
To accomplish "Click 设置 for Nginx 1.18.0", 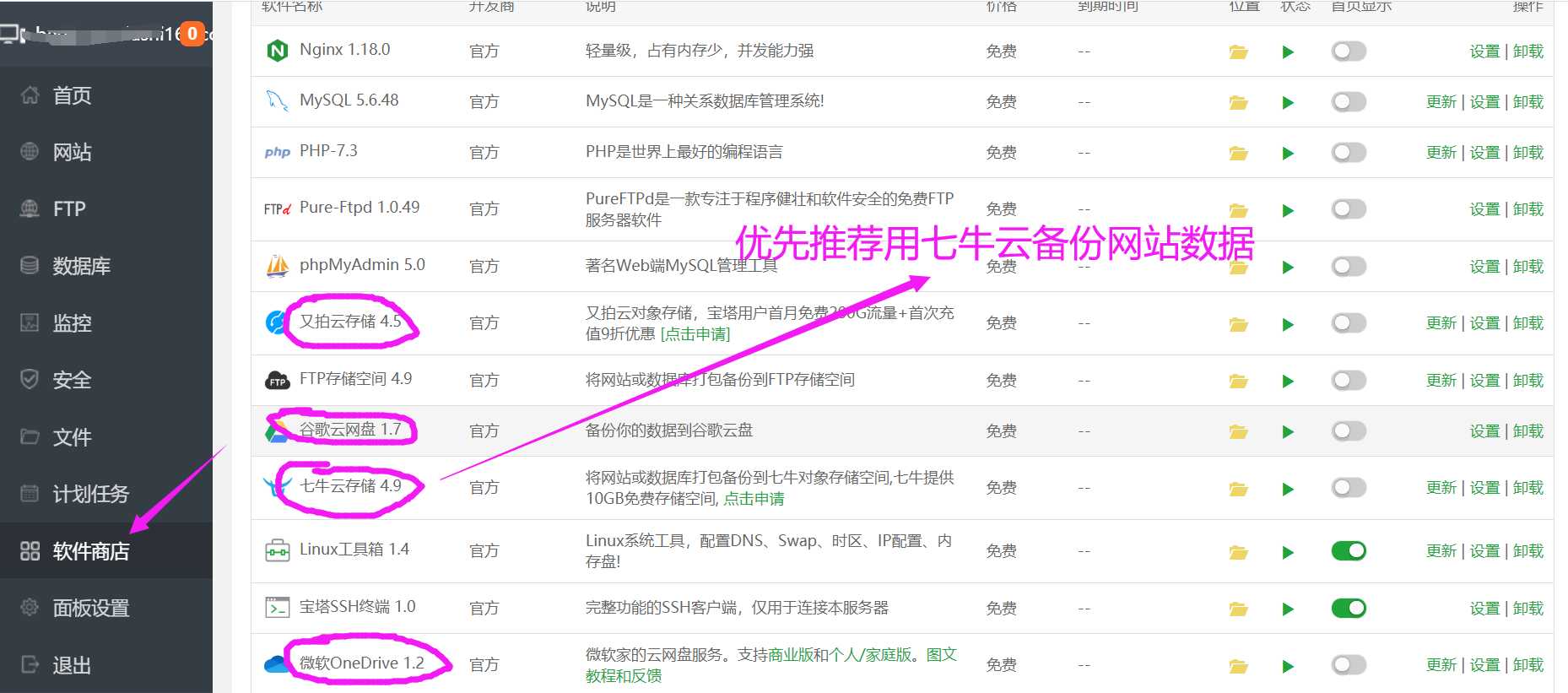I will point(1484,51).
